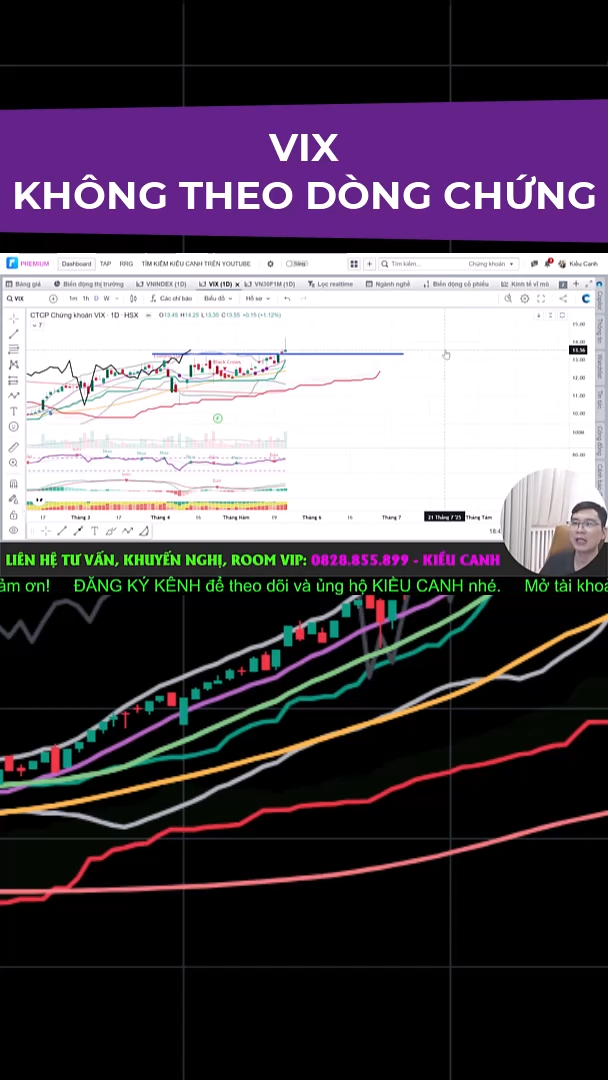Click the add symbol plus button beside VIX
This screenshot has width=608, height=1080.
point(53,299)
